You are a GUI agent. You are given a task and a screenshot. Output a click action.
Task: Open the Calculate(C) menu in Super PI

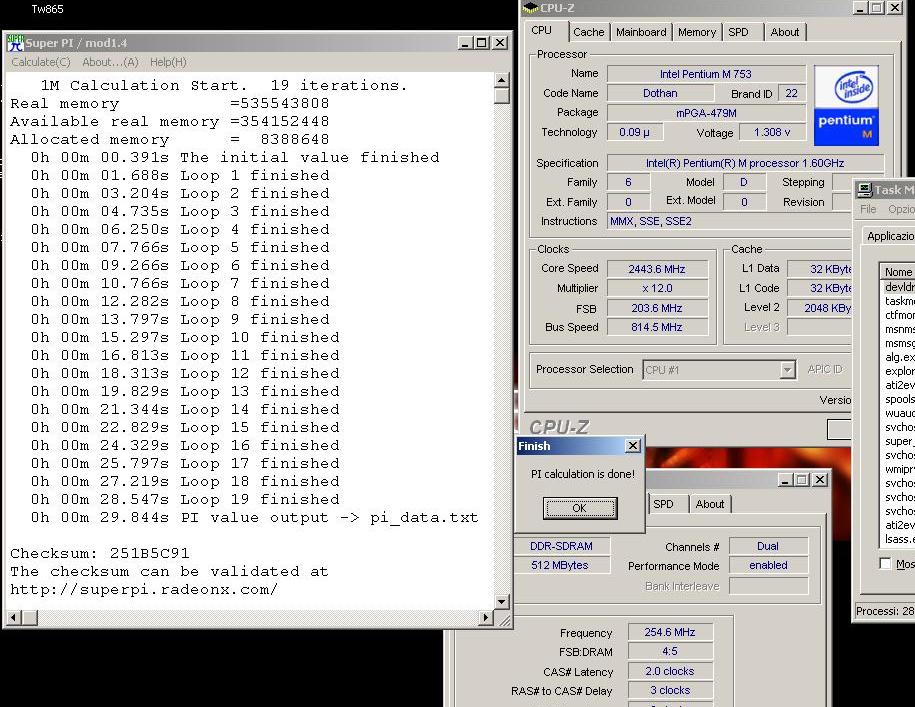pos(41,62)
